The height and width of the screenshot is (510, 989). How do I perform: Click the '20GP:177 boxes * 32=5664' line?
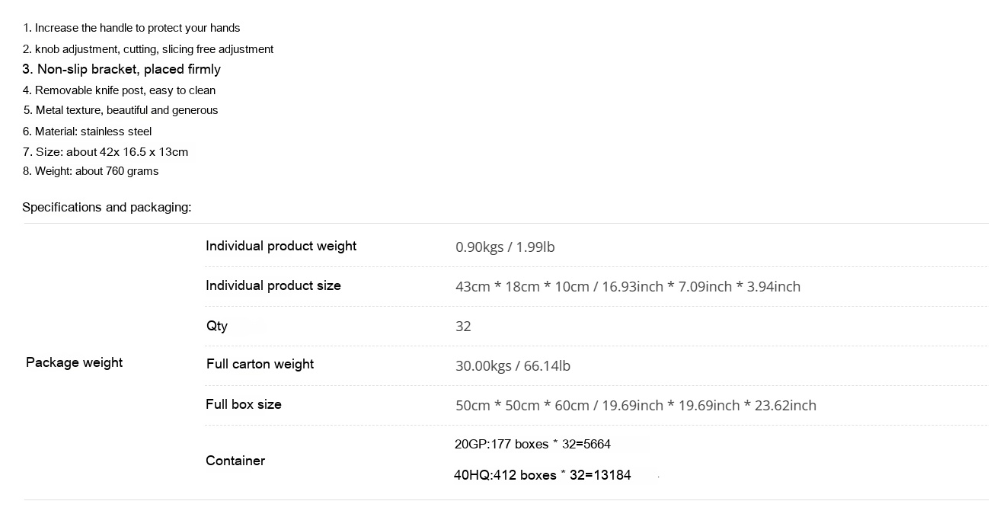(x=532, y=444)
